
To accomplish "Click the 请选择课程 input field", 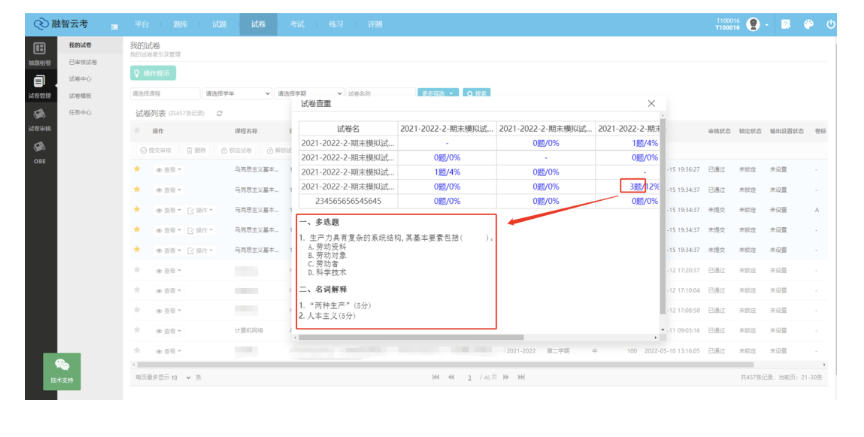I will point(162,93).
